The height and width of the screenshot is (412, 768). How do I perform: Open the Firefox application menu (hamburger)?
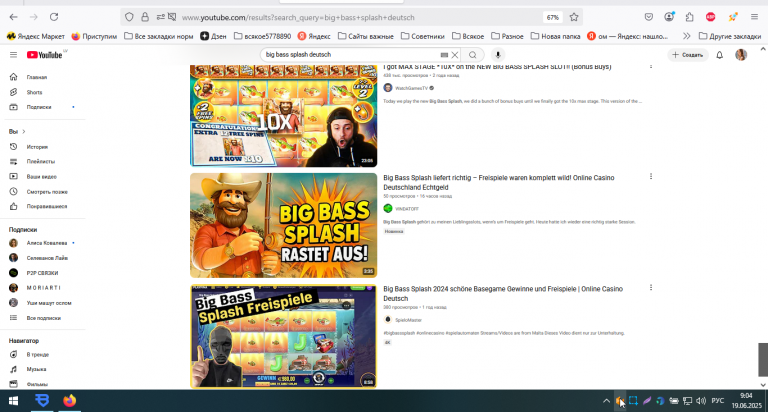pyautogui.click(x=754, y=17)
